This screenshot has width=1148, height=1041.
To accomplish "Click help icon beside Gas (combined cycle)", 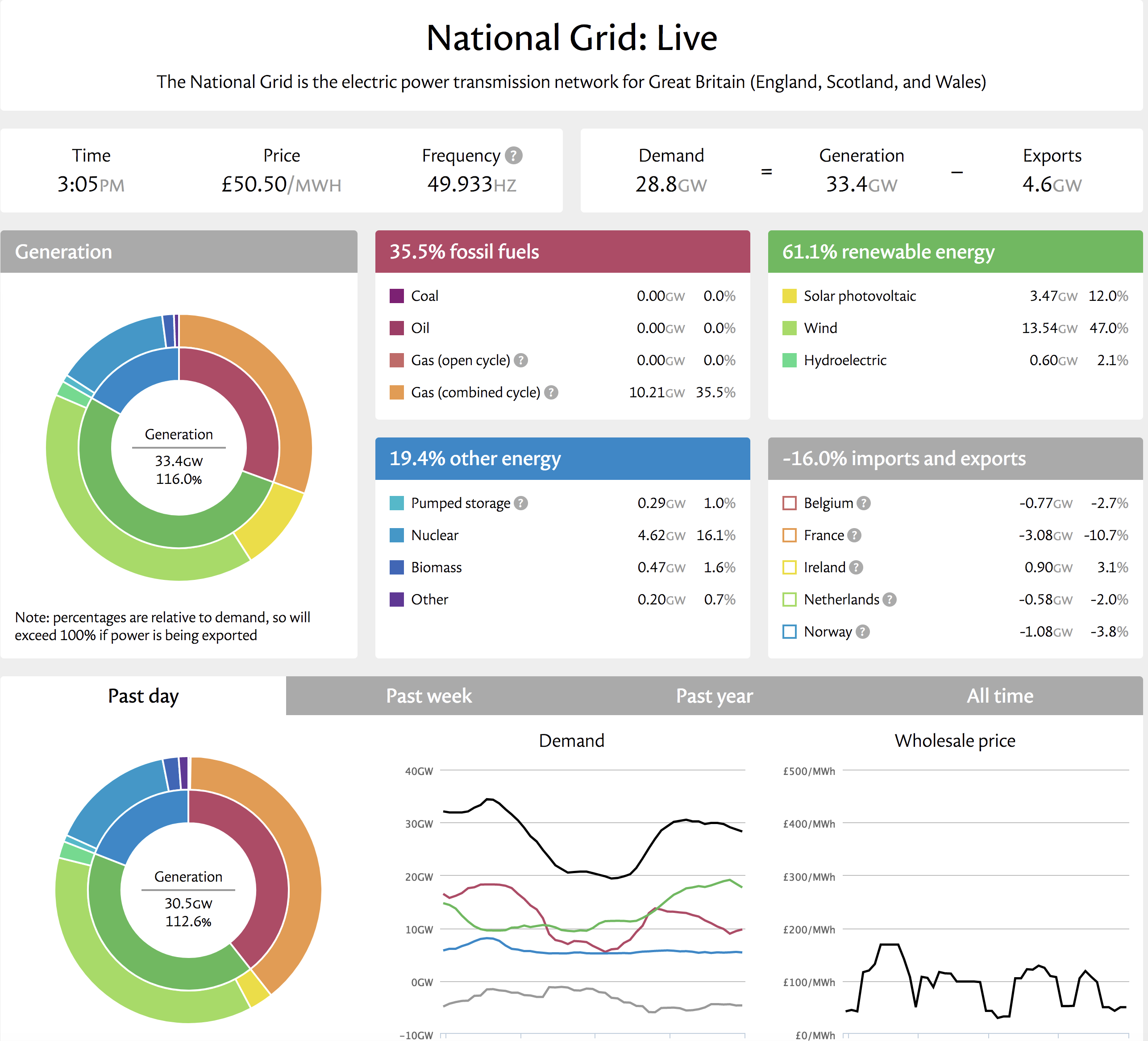I will pyautogui.click(x=551, y=392).
